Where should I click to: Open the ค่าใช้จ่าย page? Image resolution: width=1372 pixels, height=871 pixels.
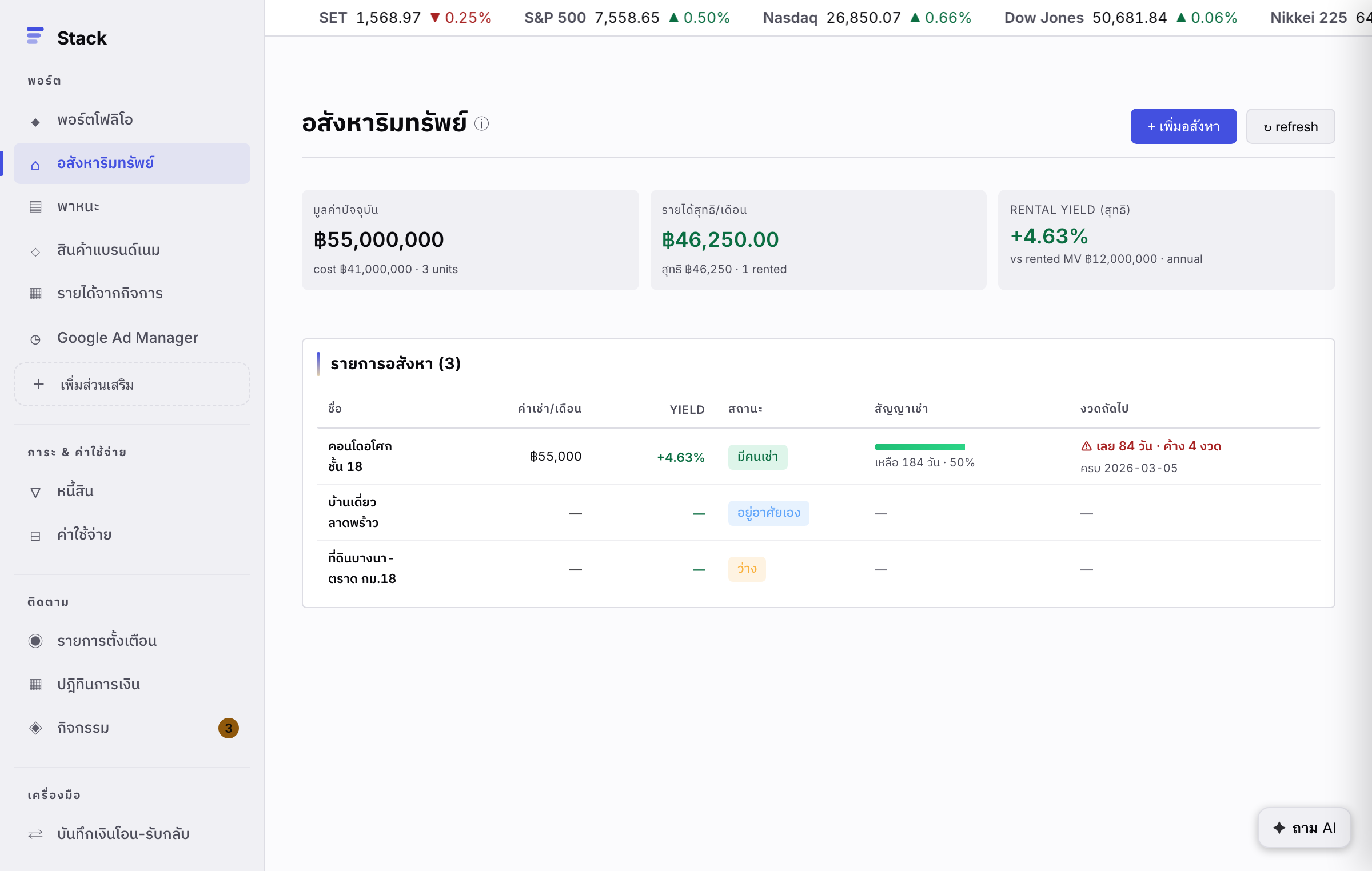132,535
